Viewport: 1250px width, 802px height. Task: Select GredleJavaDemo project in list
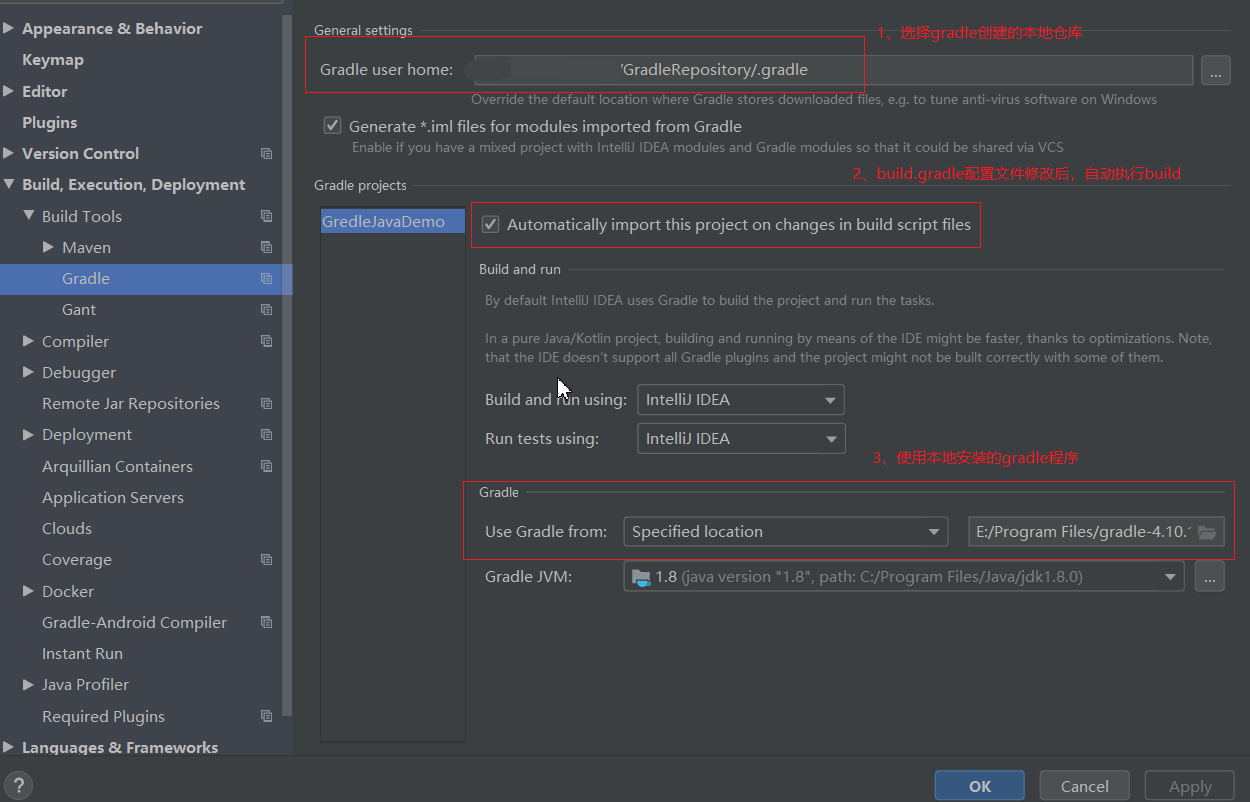tap(393, 222)
